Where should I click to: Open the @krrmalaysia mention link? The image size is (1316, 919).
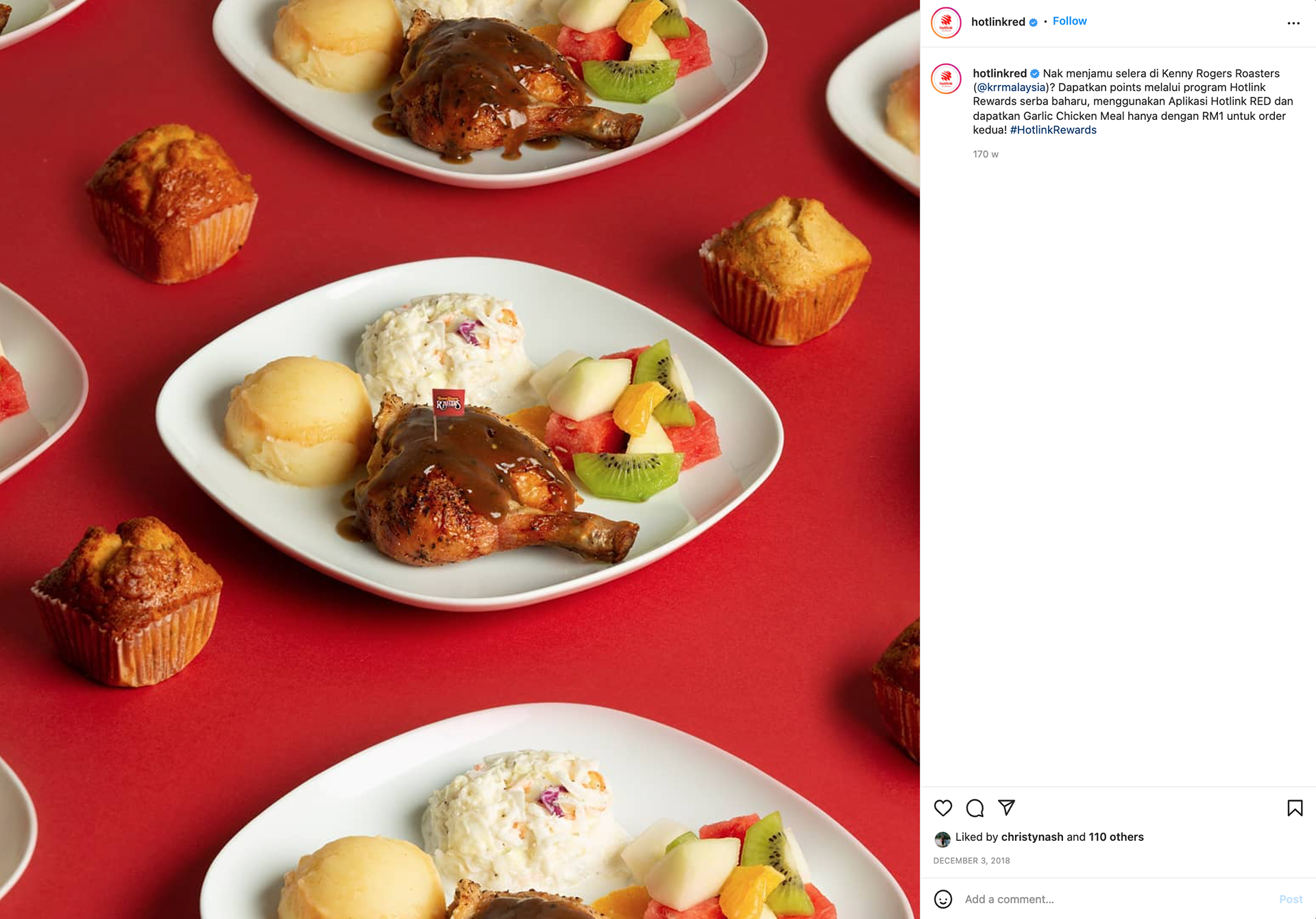(1012, 87)
